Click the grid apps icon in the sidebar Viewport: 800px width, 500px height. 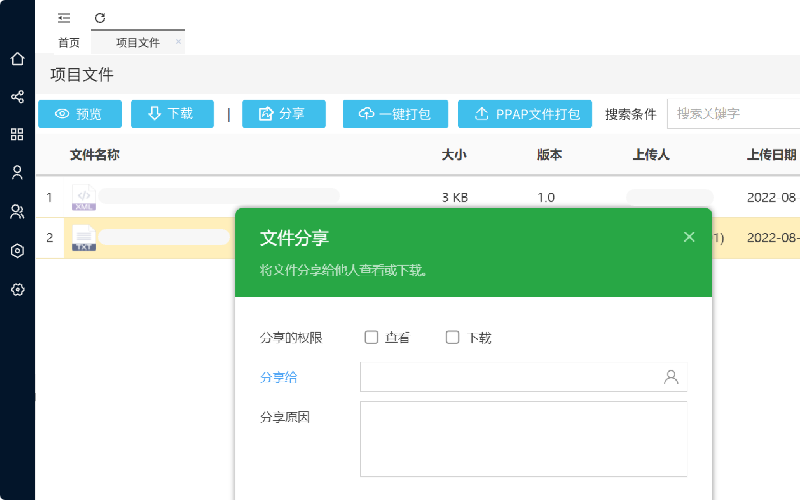click(17, 134)
